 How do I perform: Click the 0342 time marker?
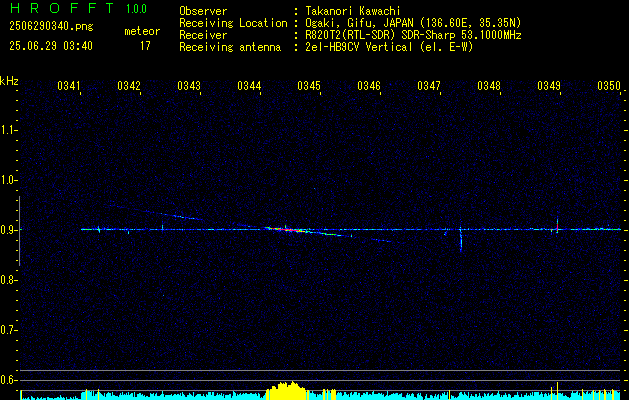(x=129, y=86)
